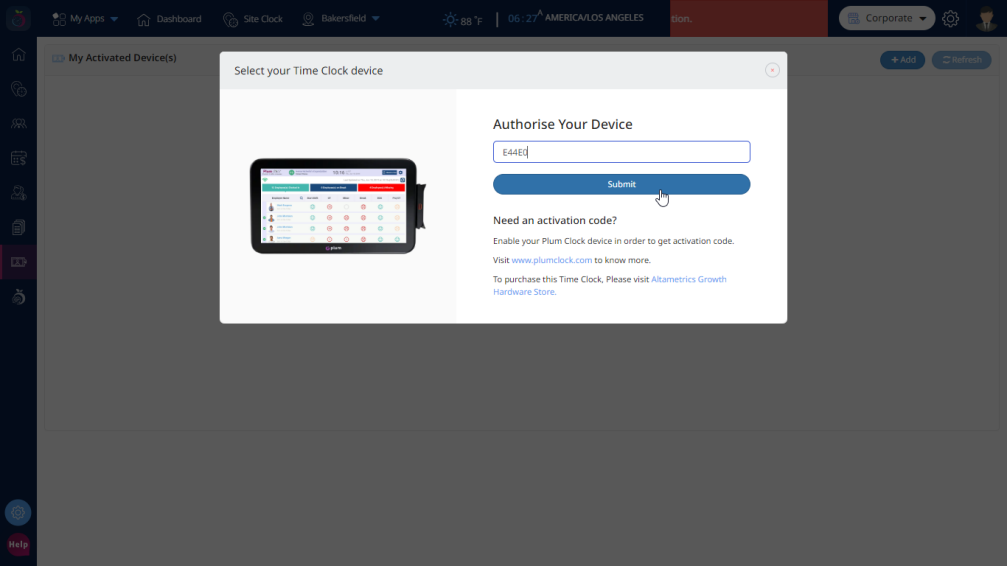Open the Bakersfield location dropdown

pyautogui.click(x=341, y=19)
